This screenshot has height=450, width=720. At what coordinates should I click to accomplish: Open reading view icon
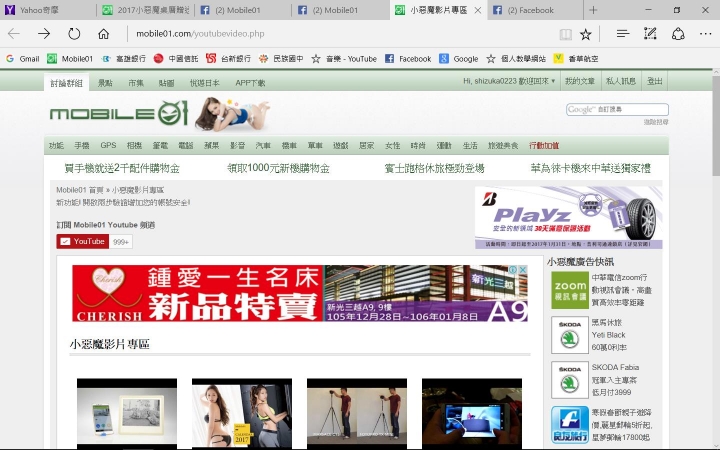coord(566,34)
